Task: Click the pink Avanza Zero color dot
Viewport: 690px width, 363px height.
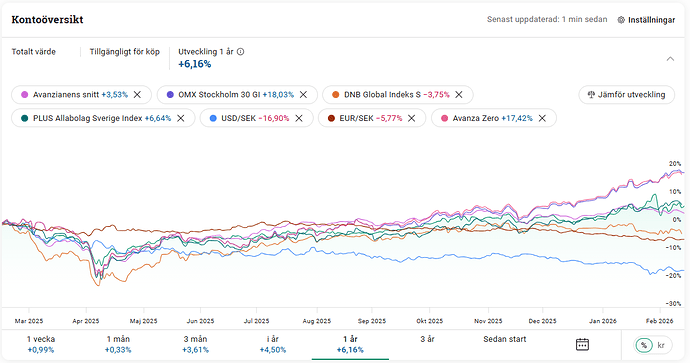Action: click(x=444, y=118)
